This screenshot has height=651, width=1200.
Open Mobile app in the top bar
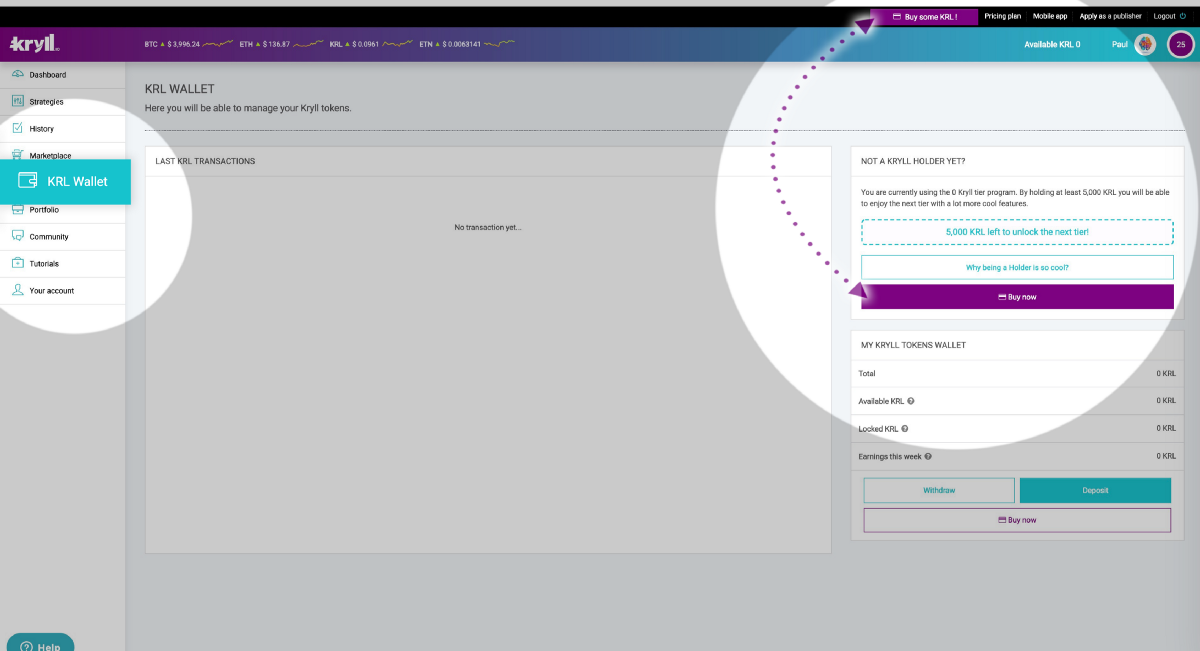(x=1050, y=16)
